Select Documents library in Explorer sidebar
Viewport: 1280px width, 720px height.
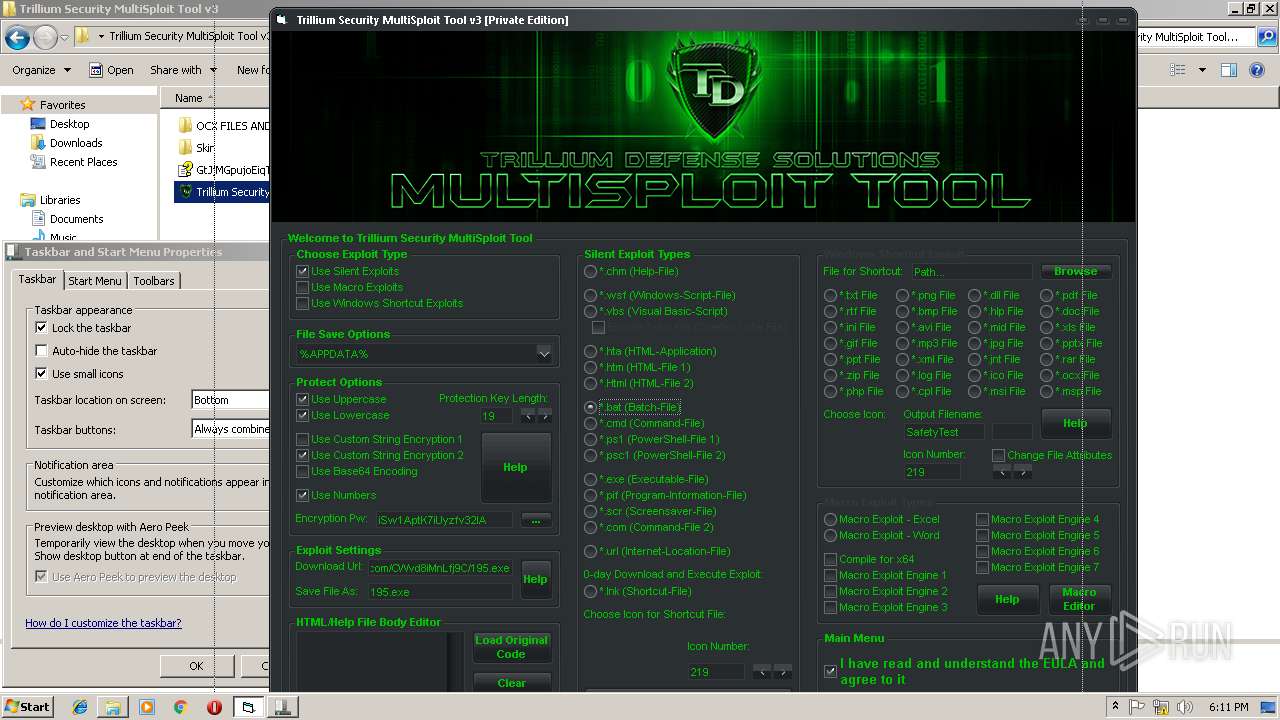coord(68,219)
